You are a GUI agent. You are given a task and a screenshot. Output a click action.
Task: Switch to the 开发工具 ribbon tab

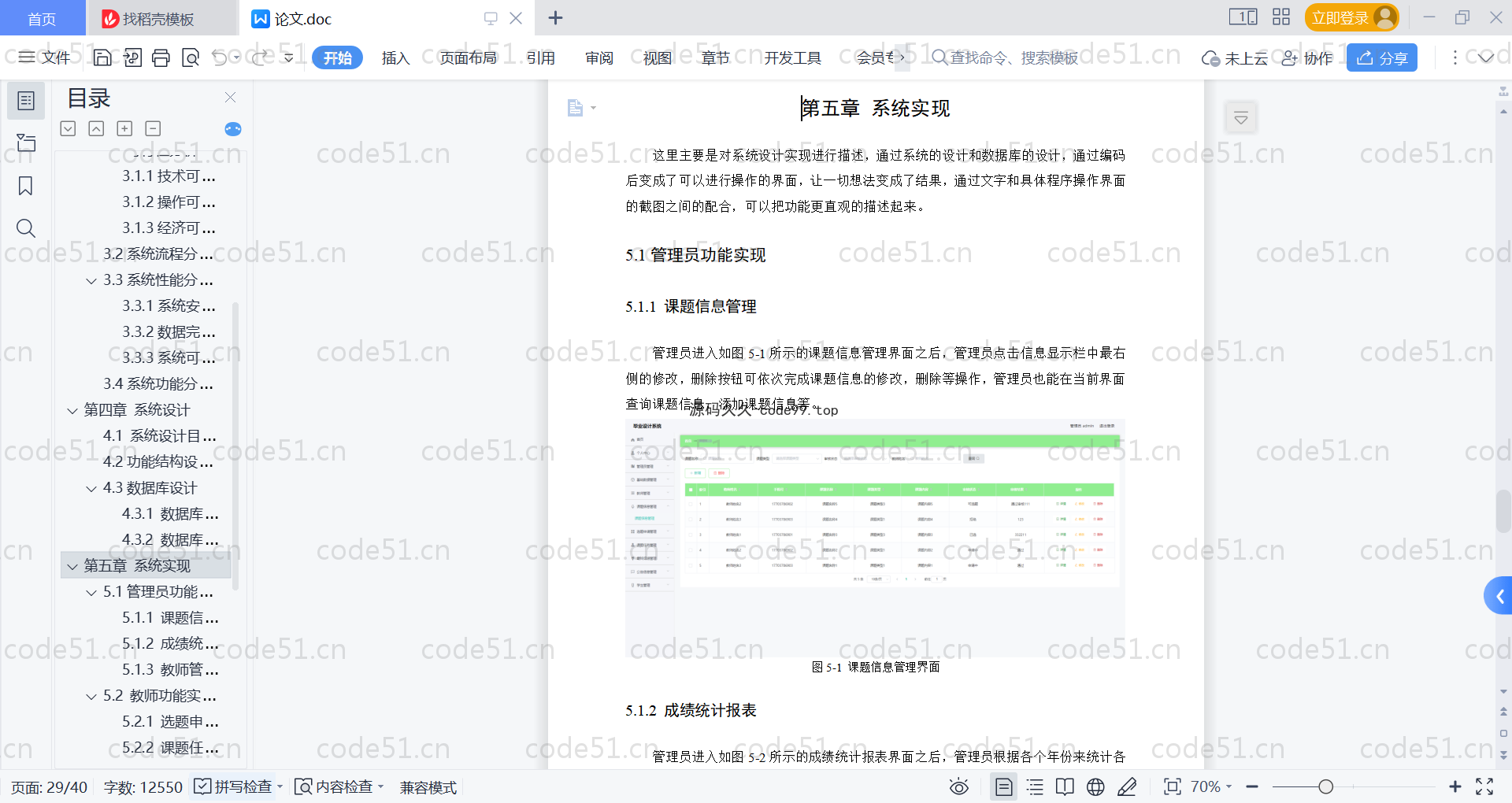pos(792,57)
